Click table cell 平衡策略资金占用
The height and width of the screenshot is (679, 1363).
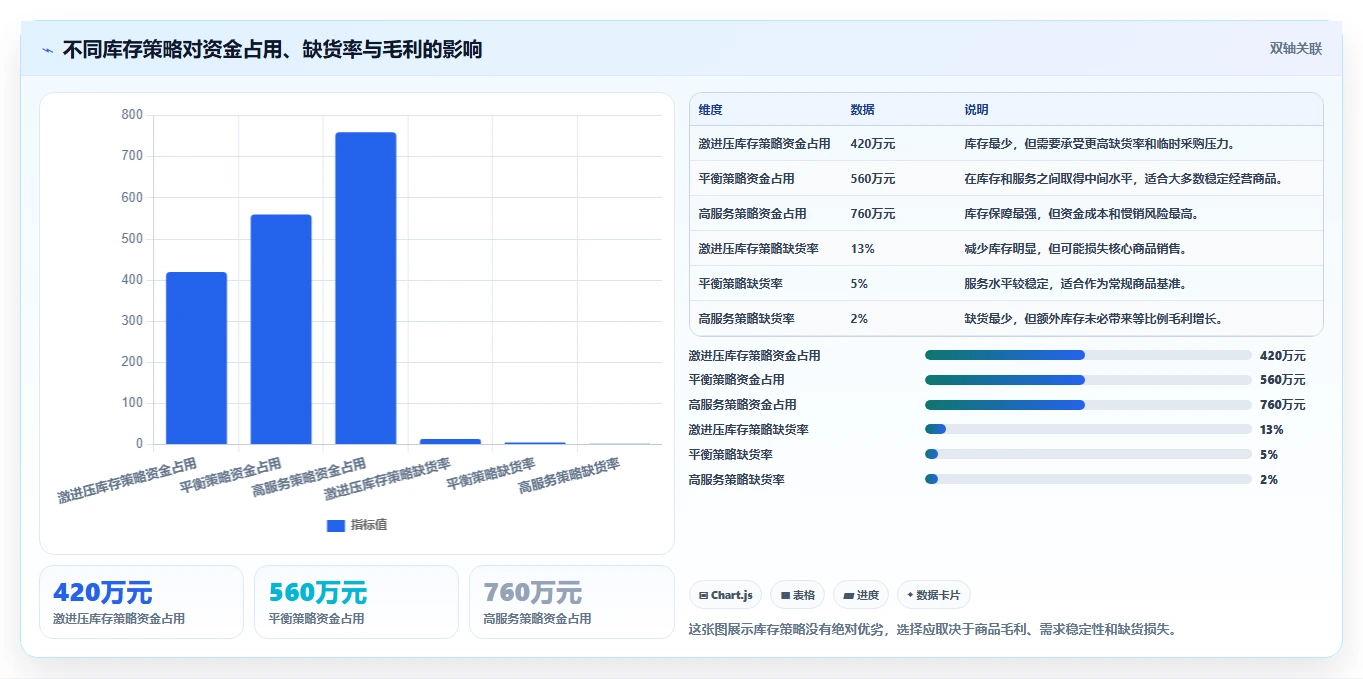click(x=746, y=179)
